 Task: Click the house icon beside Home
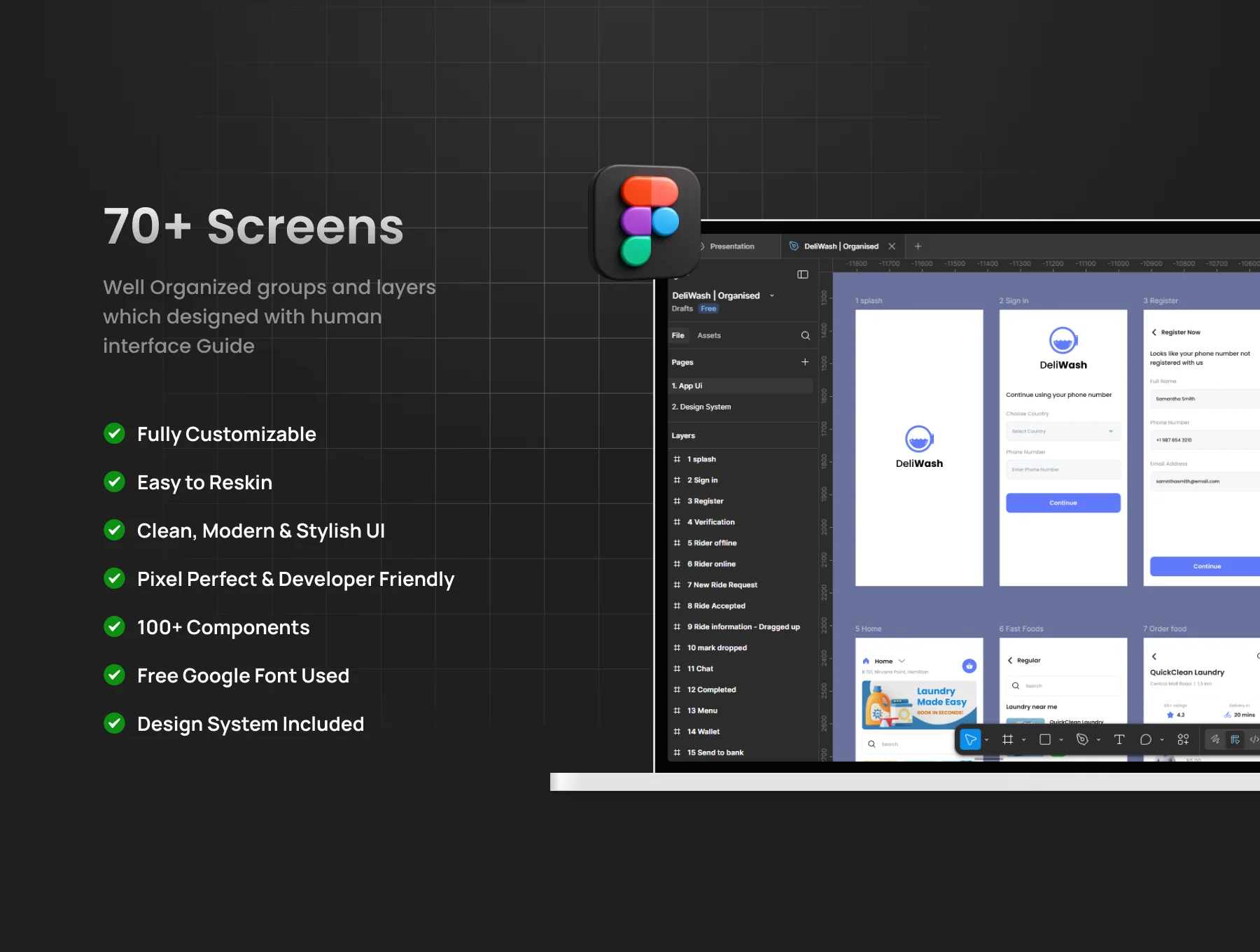[866, 661]
